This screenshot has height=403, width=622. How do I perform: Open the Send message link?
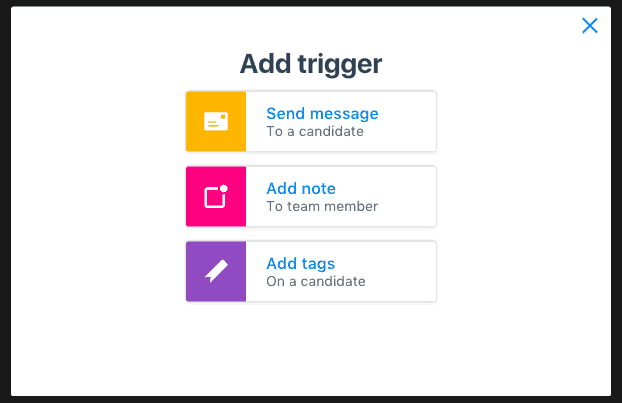coord(322,114)
